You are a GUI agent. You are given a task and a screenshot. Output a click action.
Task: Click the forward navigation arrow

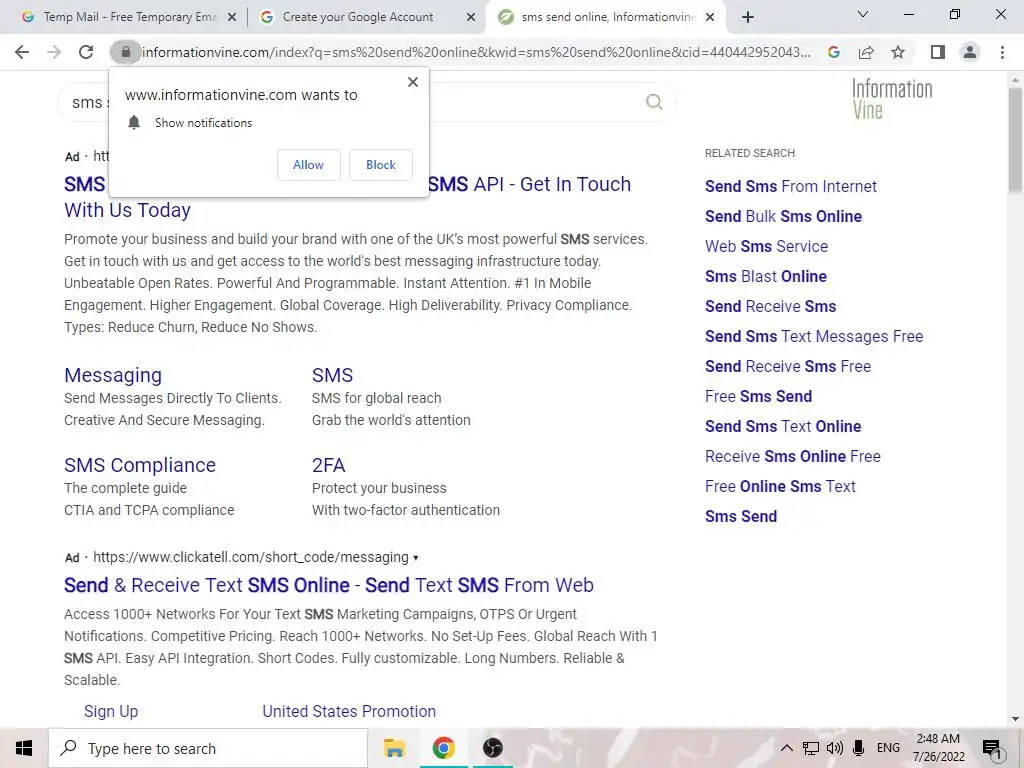point(54,52)
